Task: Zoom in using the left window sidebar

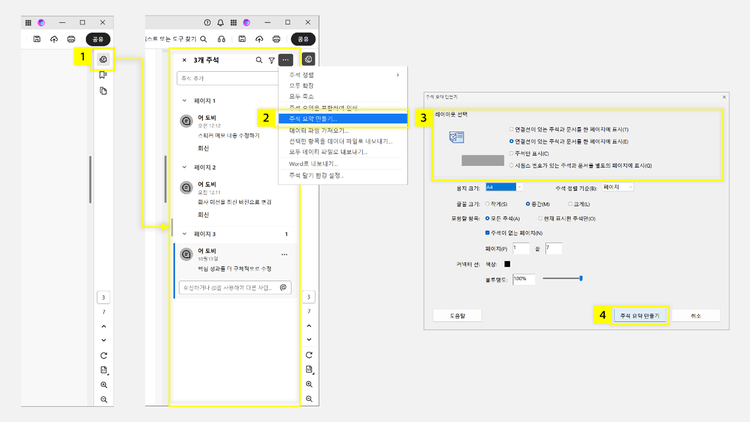Action: (104, 385)
